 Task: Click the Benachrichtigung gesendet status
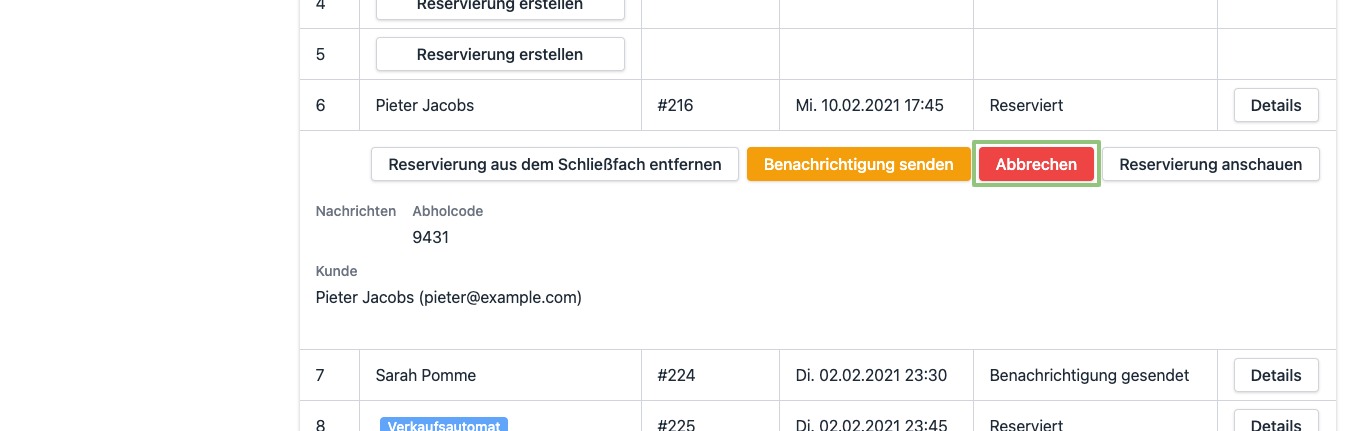pyautogui.click(x=1089, y=376)
